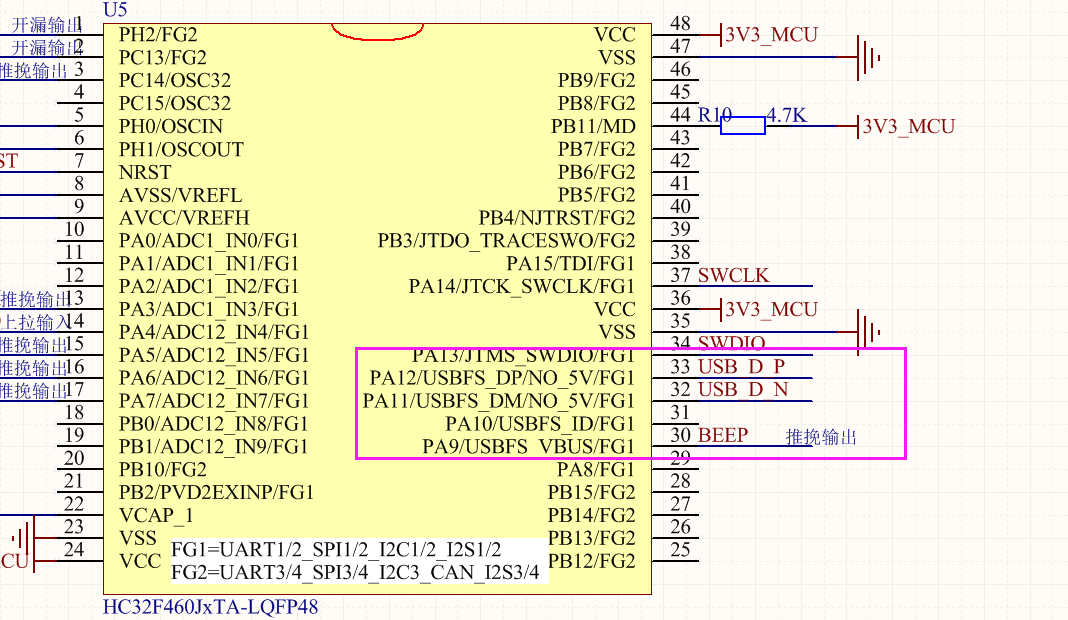
Task: Click pin name AVSS/VREFL
Action: 180,196
